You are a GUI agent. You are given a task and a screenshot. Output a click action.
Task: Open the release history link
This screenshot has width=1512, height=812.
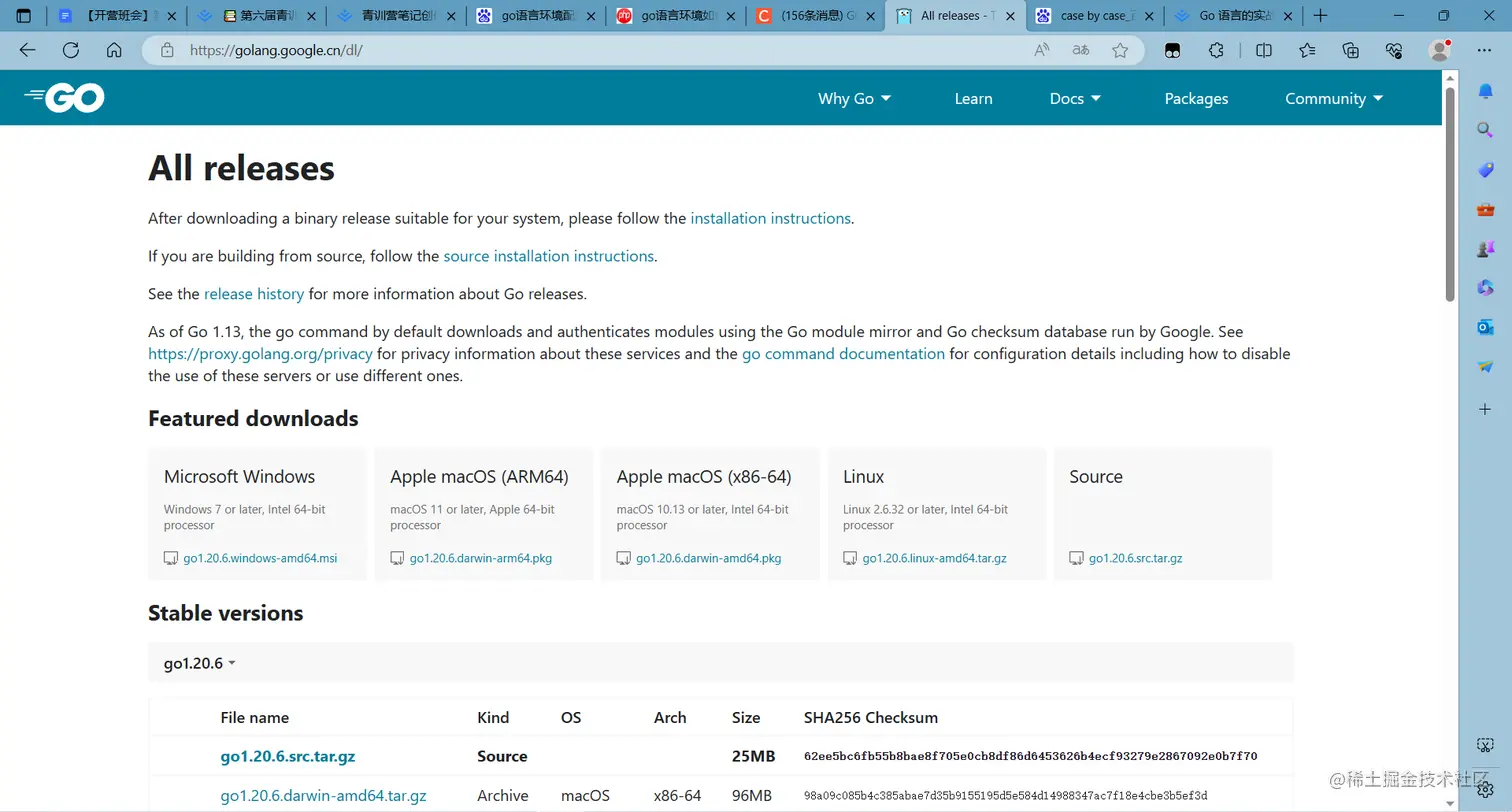click(x=254, y=294)
